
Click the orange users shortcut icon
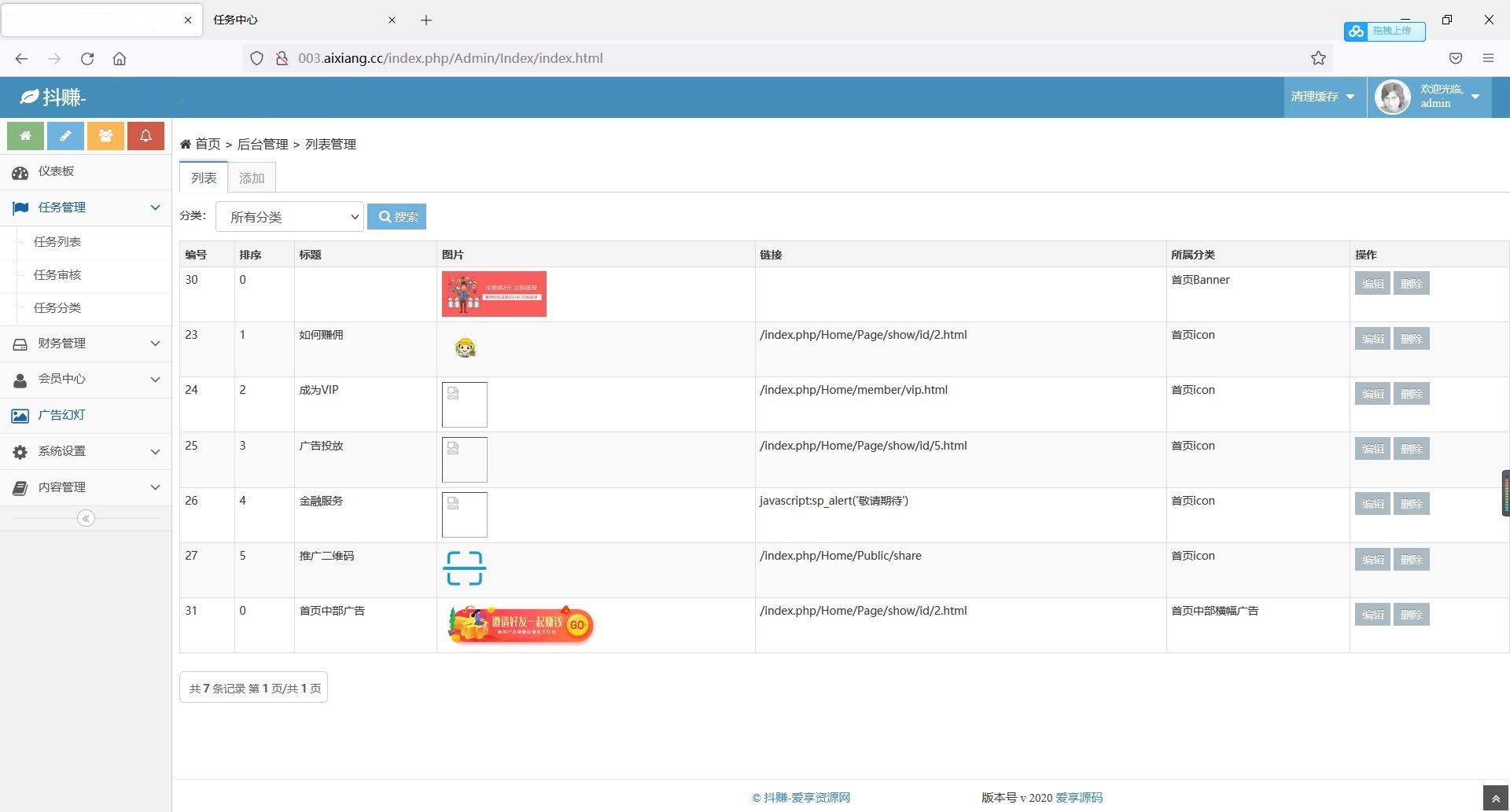click(x=105, y=136)
